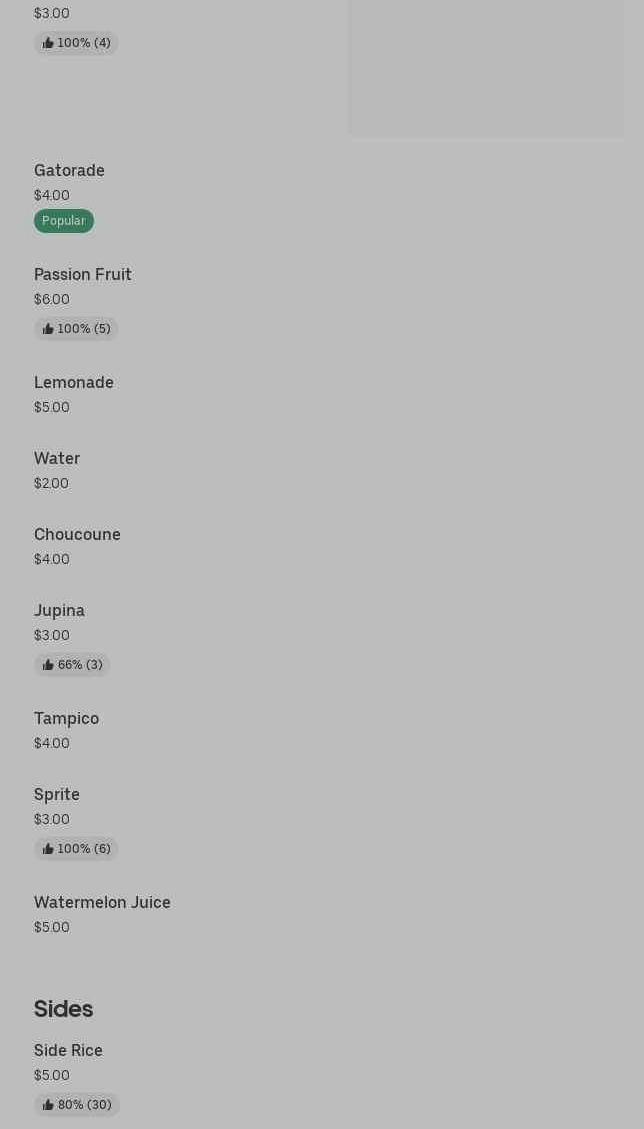Choose the Lemonade drink

click(x=73, y=382)
